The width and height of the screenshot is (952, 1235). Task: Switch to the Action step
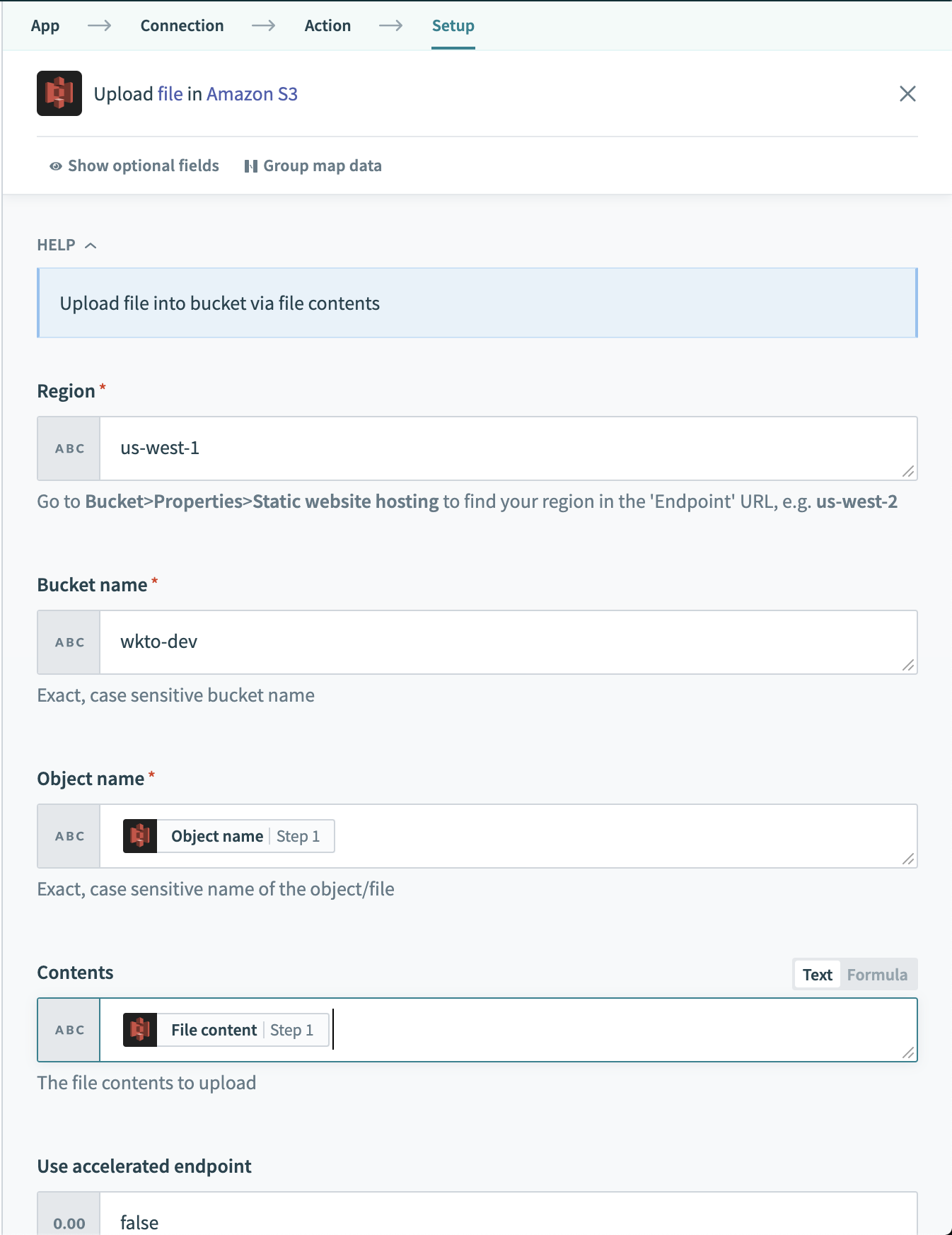(327, 25)
